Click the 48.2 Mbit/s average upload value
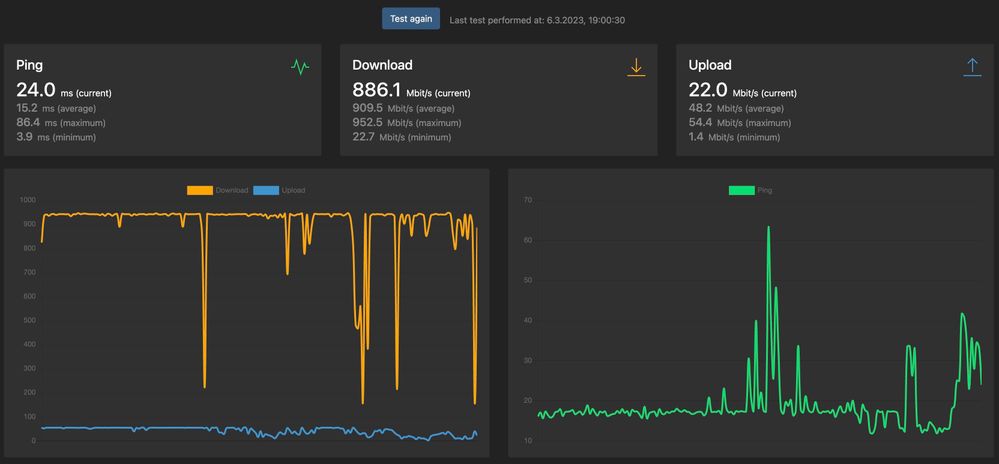The width and height of the screenshot is (999, 464). click(737, 109)
